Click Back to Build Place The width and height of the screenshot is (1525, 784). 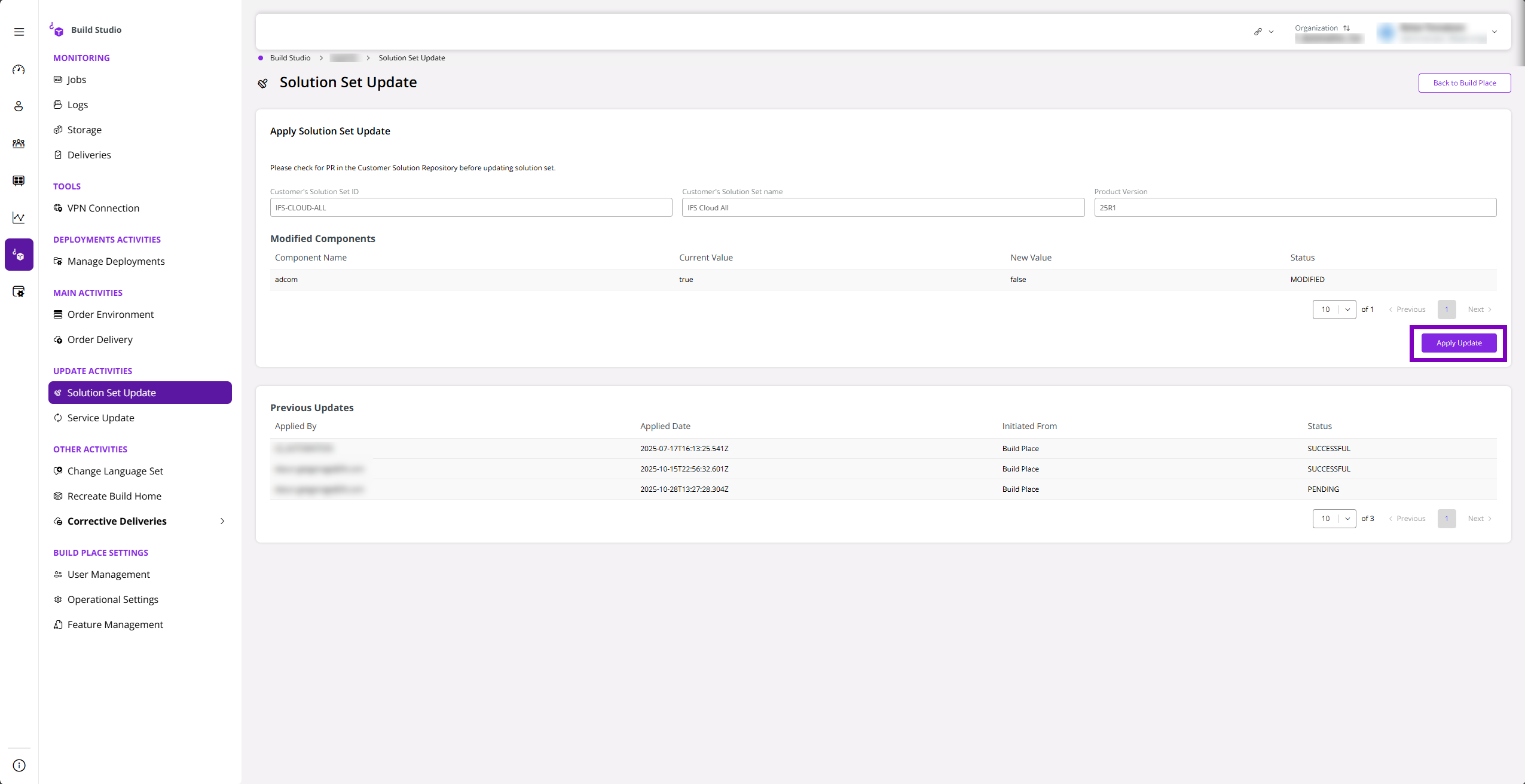1464,82
